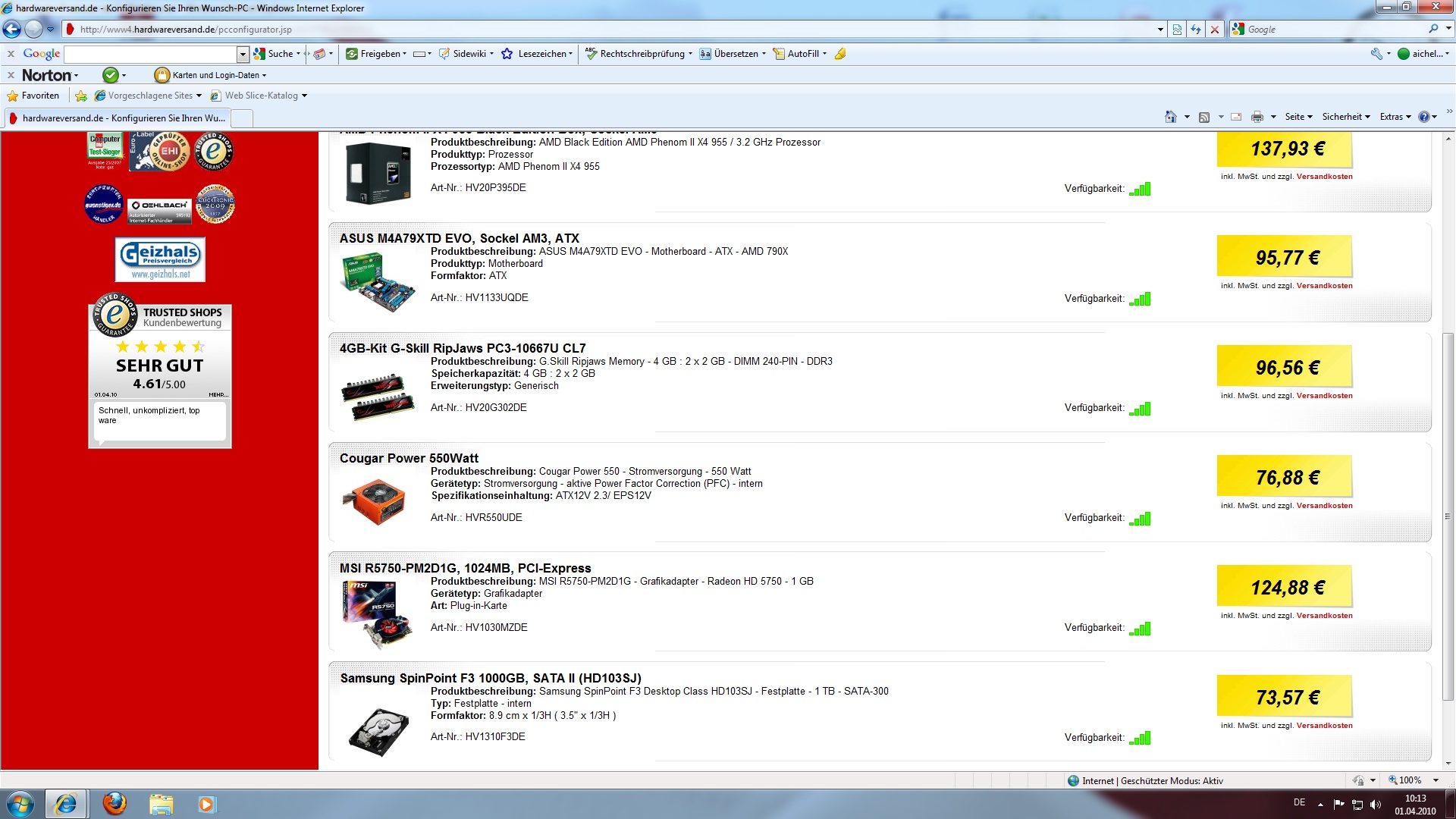Viewport: 1456px width, 819px height.
Task: Click the browser Forward arrow button
Action: (x=33, y=30)
